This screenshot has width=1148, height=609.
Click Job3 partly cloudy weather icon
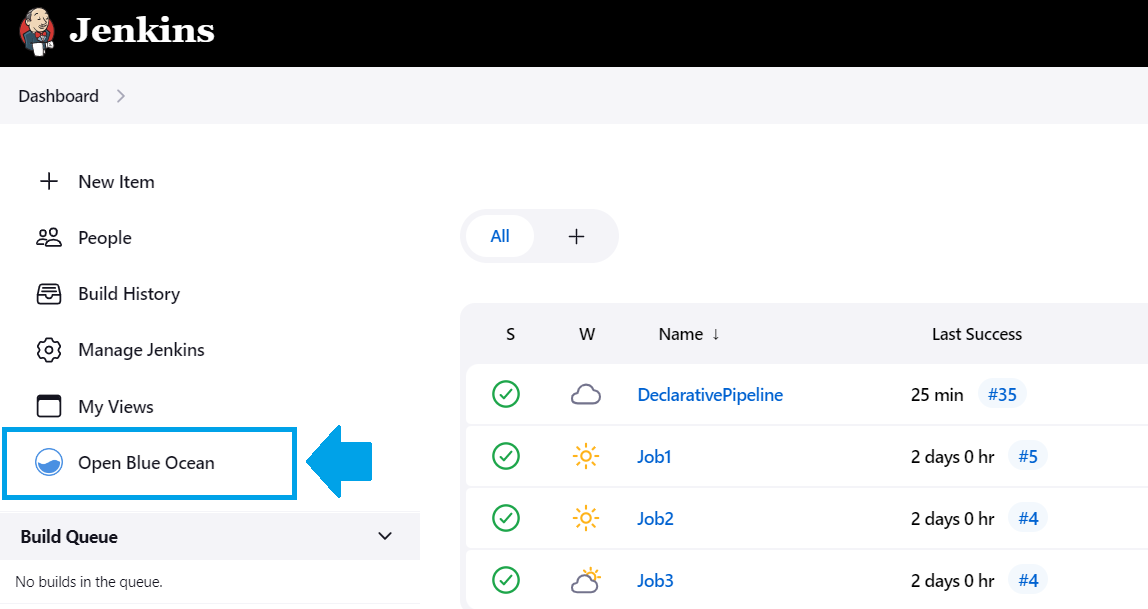coord(586,581)
